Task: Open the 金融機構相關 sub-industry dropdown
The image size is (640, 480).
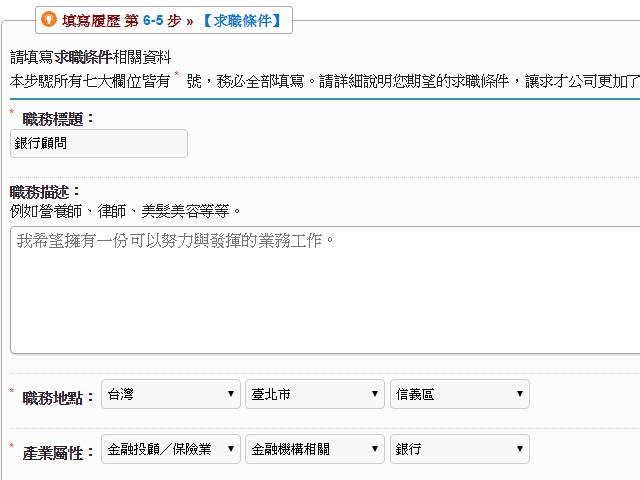Action: (x=314, y=450)
